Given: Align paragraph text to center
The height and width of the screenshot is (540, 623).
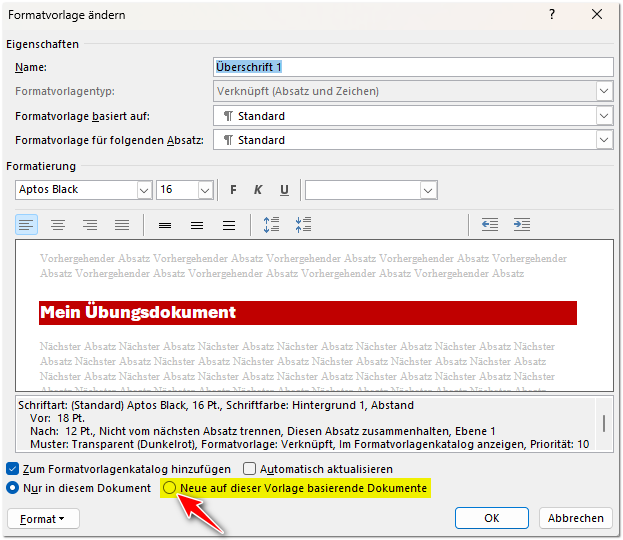Looking at the screenshot, I should pos(58,225).
